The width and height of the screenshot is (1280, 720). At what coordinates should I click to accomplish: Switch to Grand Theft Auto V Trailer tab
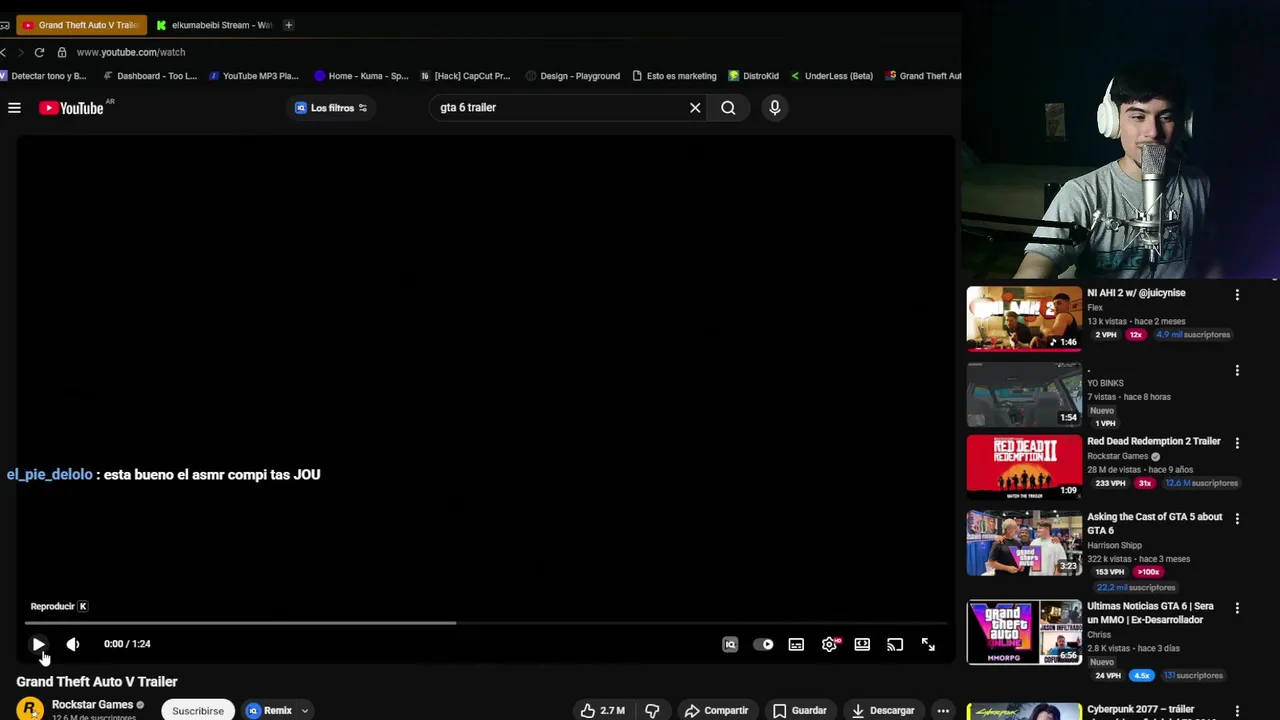(80, 25)
